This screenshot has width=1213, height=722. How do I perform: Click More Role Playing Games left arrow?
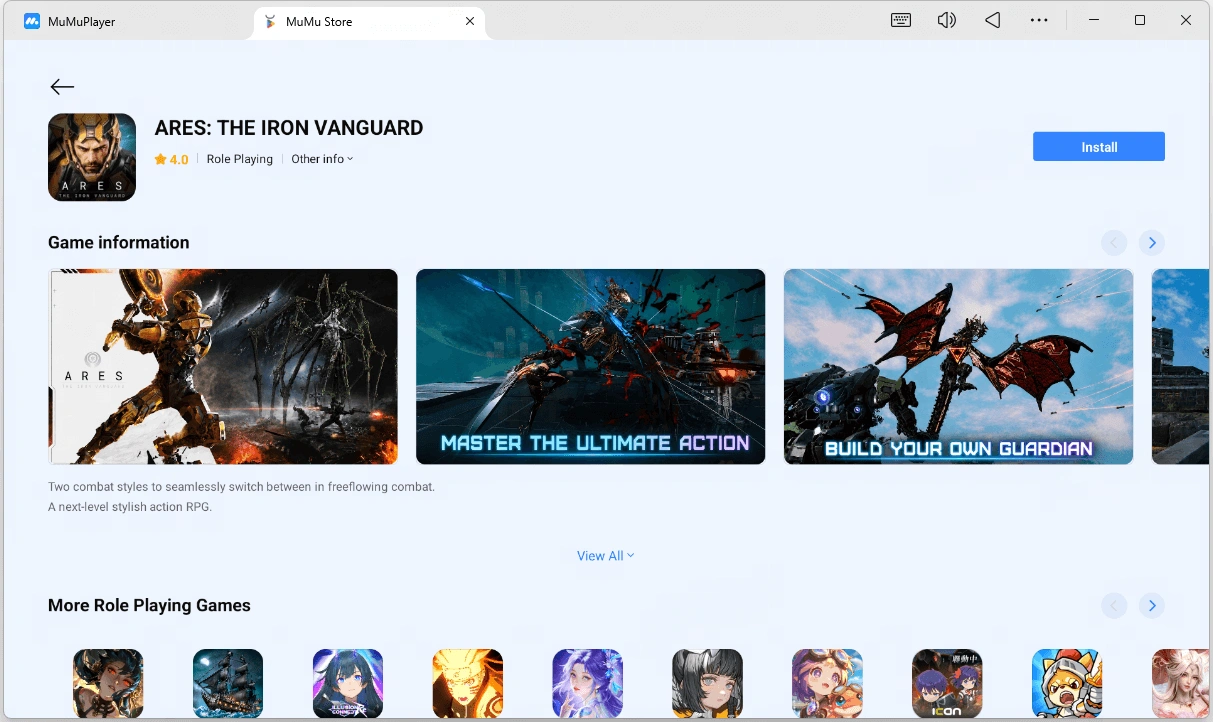point(1114,606)
